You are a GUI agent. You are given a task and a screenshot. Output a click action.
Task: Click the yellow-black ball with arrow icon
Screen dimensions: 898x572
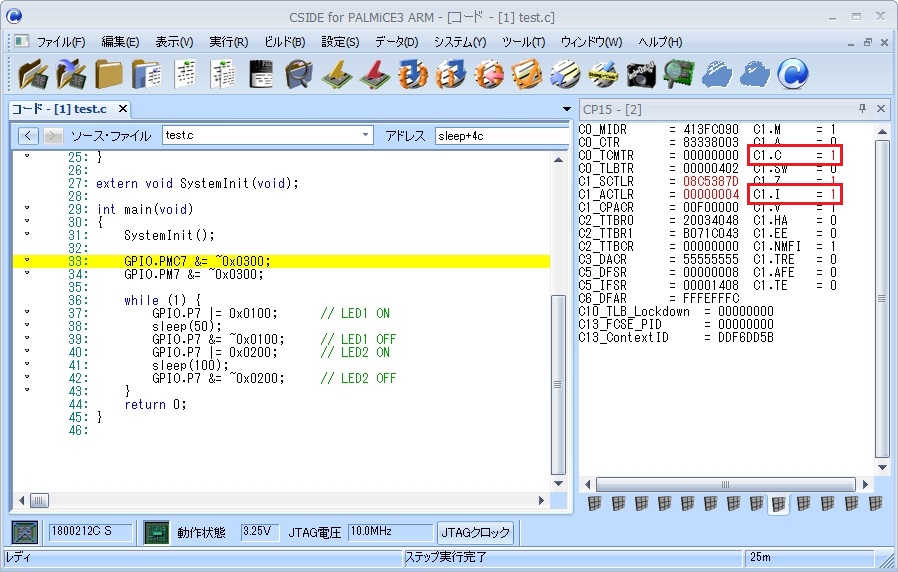[x=603, y=74]
